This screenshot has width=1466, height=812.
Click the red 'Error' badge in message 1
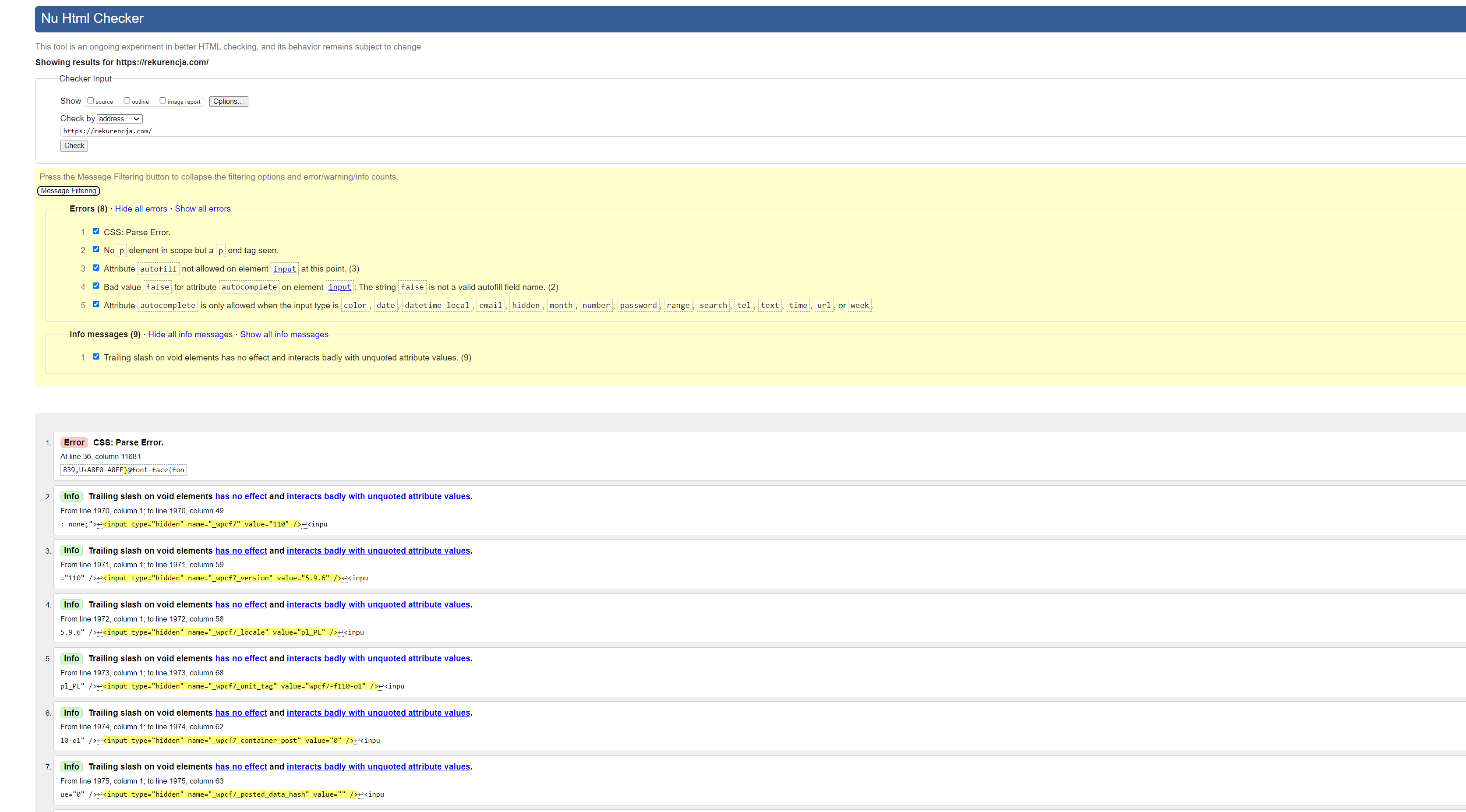click(74, 443)
